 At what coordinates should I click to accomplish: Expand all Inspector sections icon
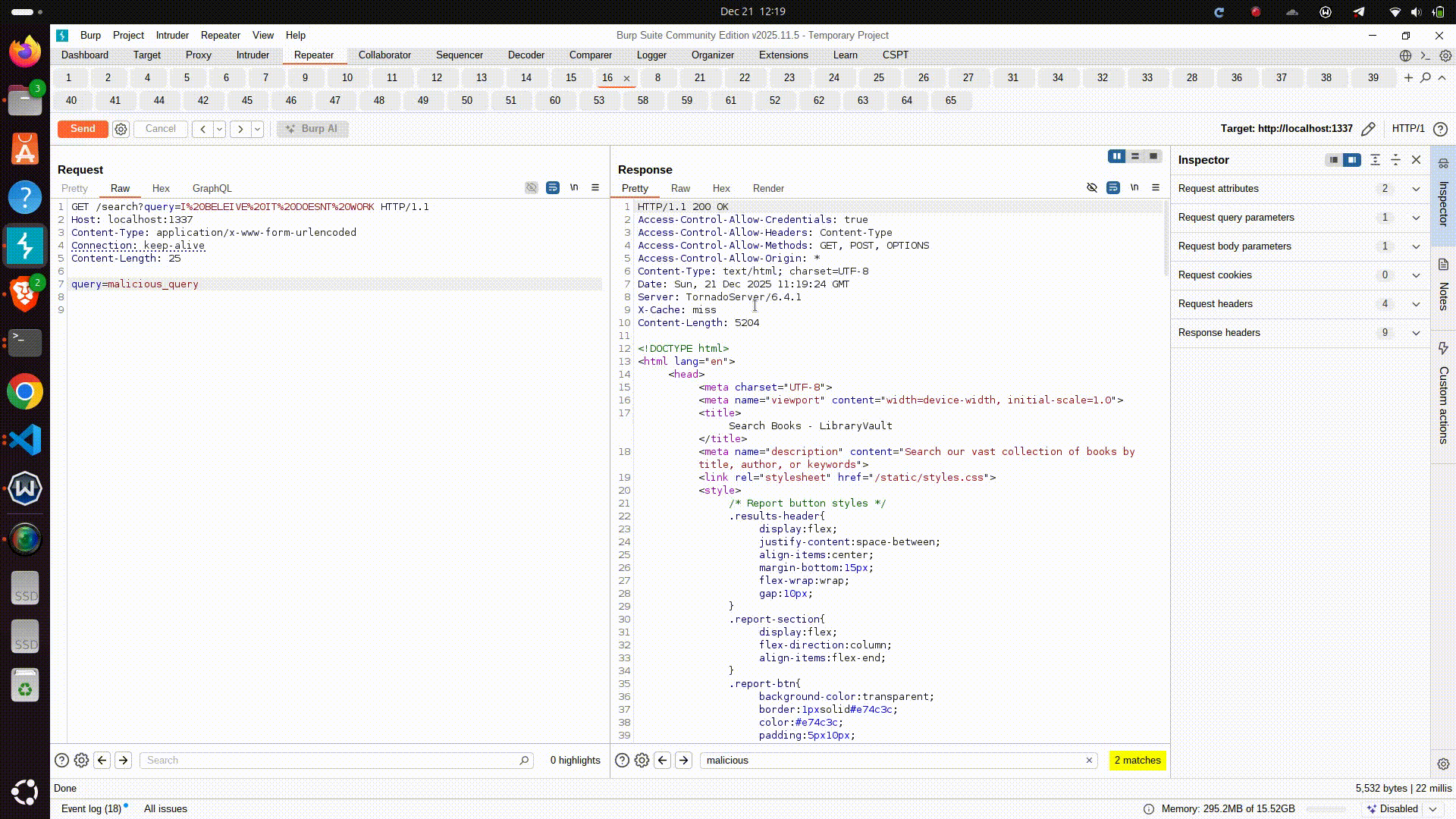pyautogui.click(x=1375, y=160)
